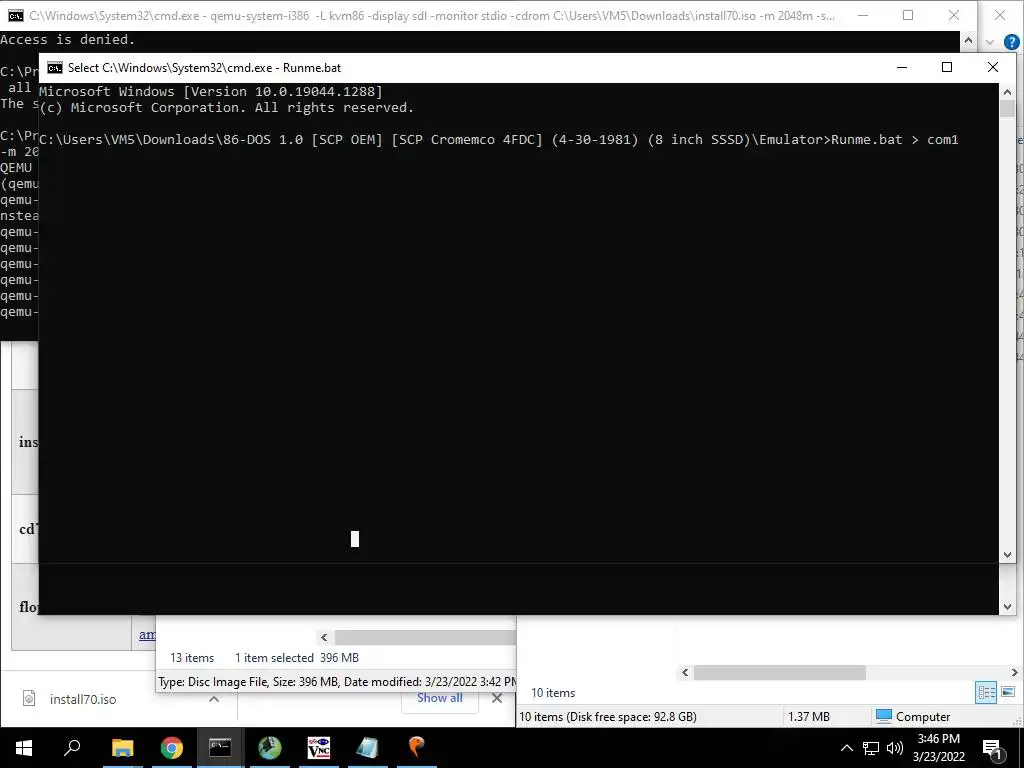Switch Explorer to large icons view

(1008, 692)
